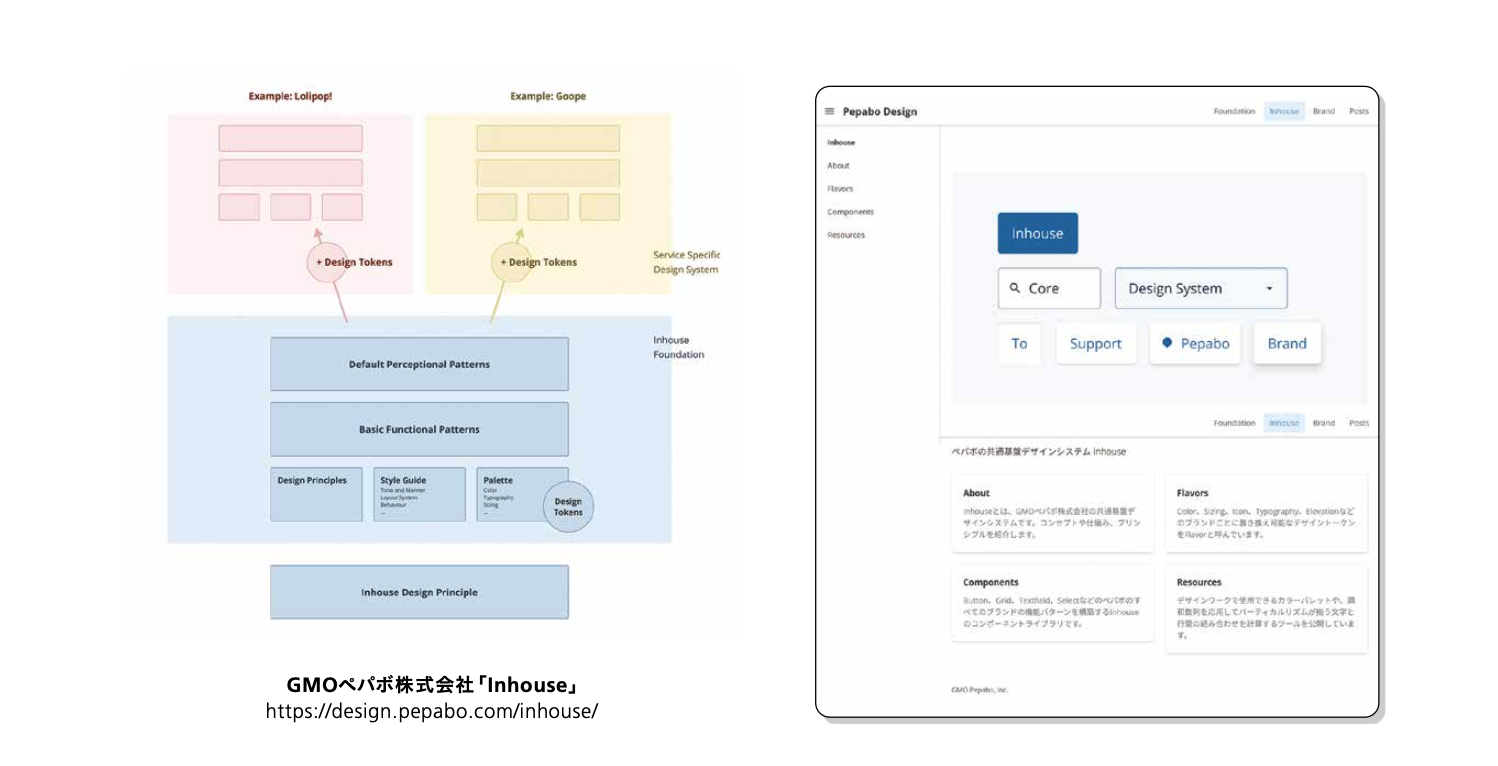Select Inhouse in the left sidebar
This screenshot has height=766, width=1498.
click(x=841, y=143)
